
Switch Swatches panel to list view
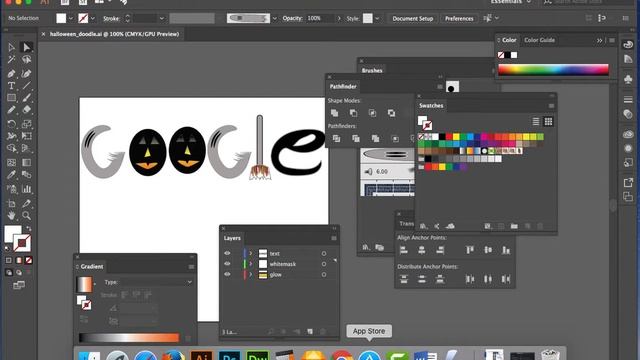tap(536, 122)
